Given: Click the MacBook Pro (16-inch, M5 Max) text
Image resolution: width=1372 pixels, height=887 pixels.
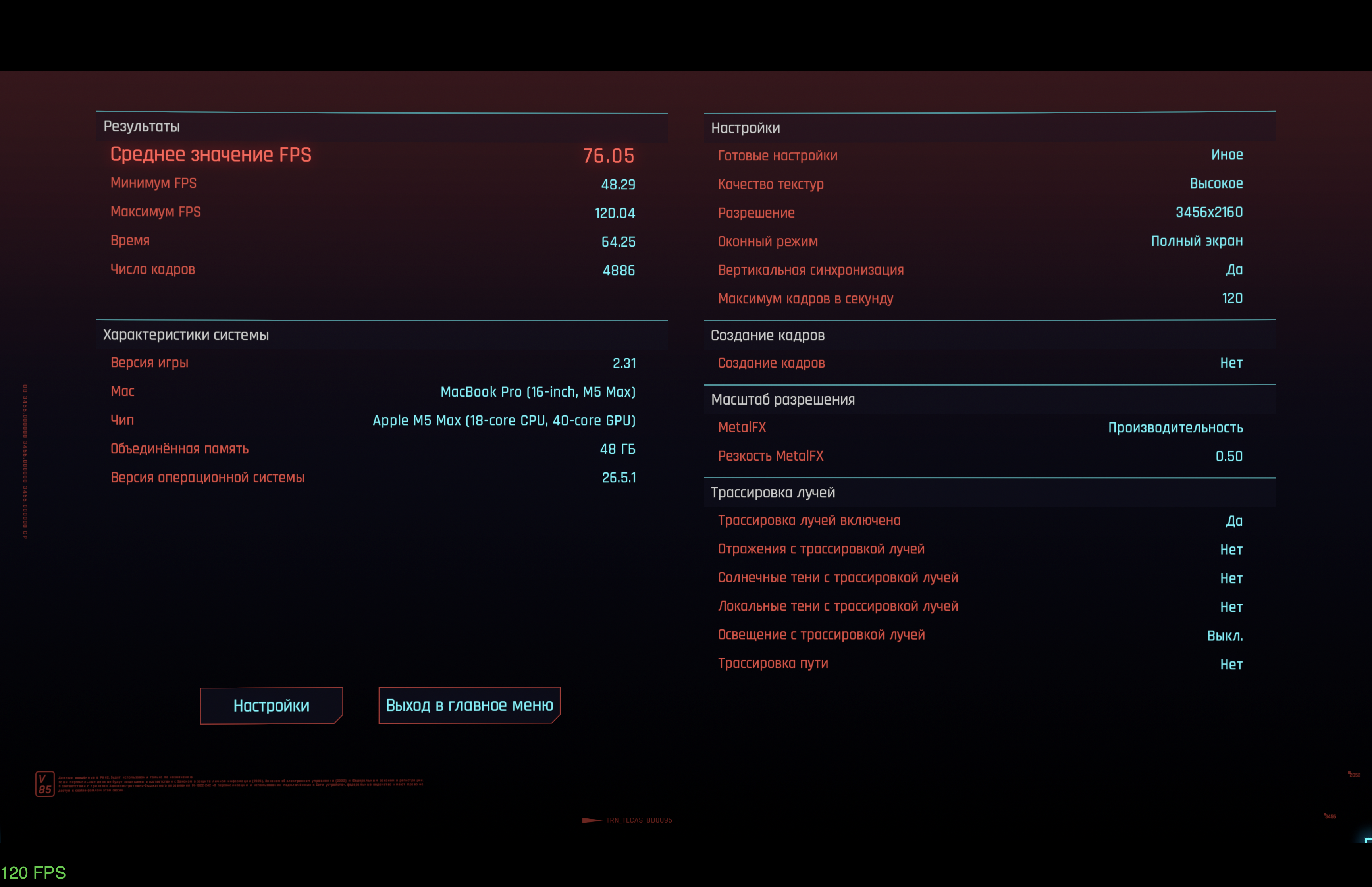Looking at the screenshot, I should pyautogui.click(x=538, y=391).
